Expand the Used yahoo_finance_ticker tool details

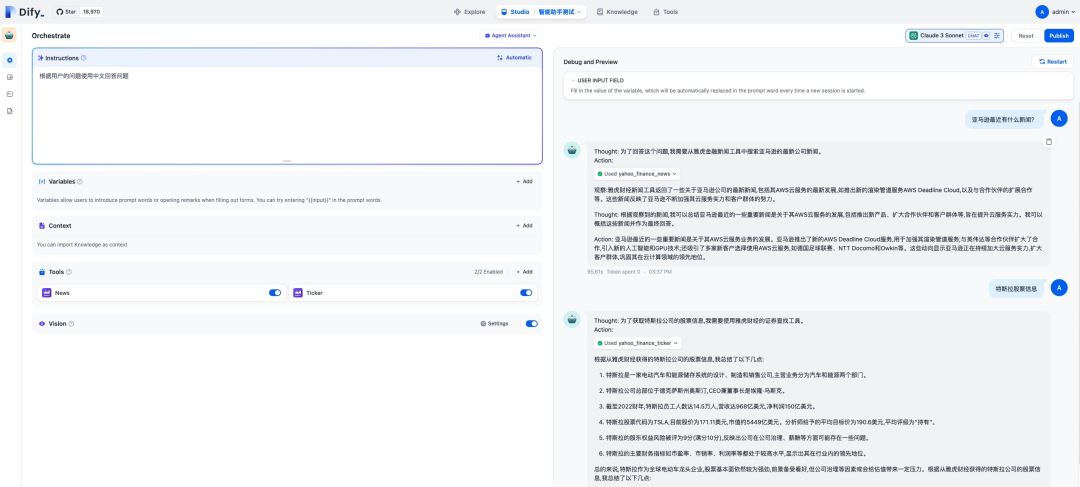(x=638, y=343)
